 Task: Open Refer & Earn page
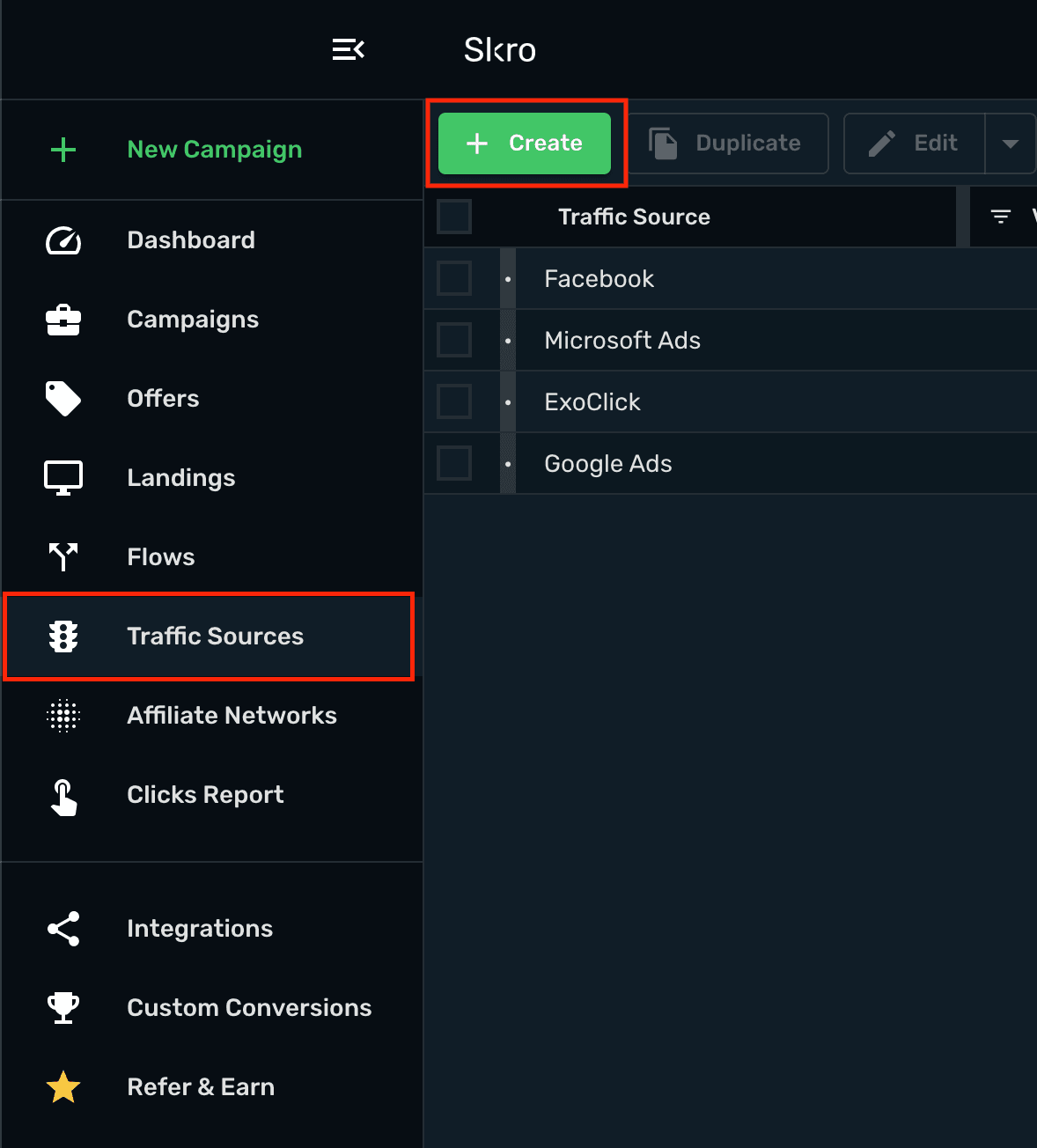point(211,1087)
